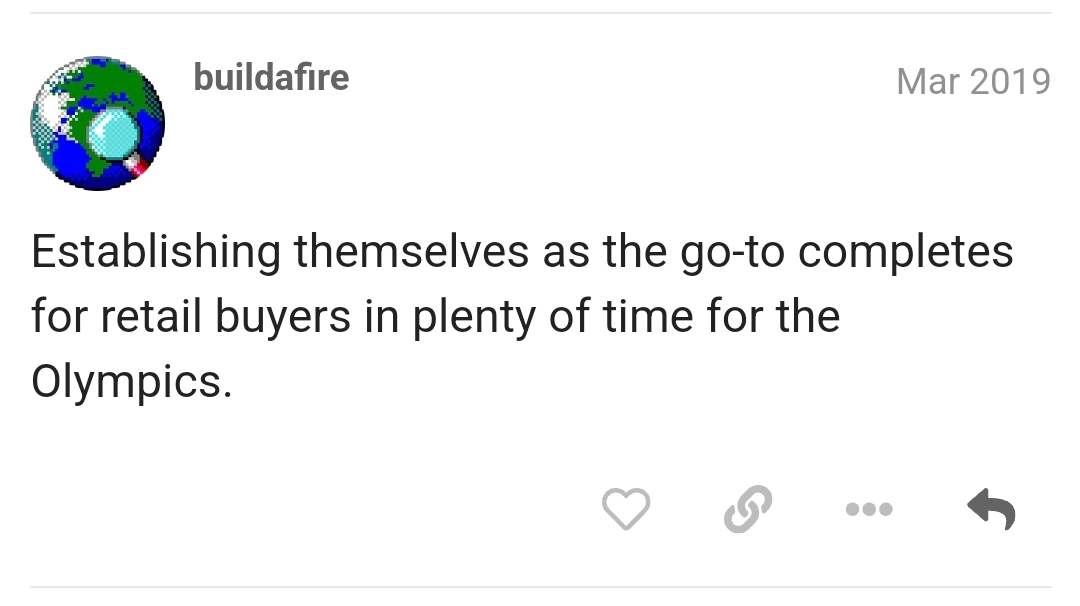Click the word "completes" in the post
The height and width of the screenshot is (606, 1080).
[x=906, y=252]
